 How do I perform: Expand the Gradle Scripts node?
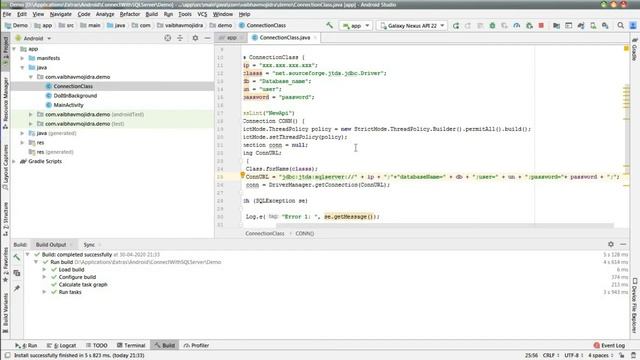pos(14,161)
